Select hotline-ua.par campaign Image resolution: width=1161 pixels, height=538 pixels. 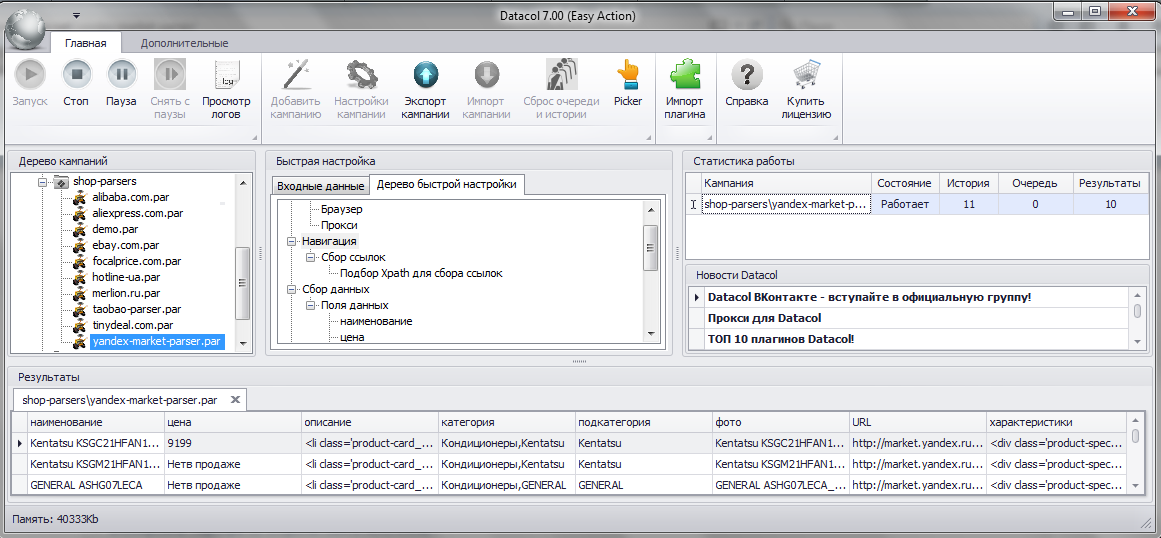point(127,278)
